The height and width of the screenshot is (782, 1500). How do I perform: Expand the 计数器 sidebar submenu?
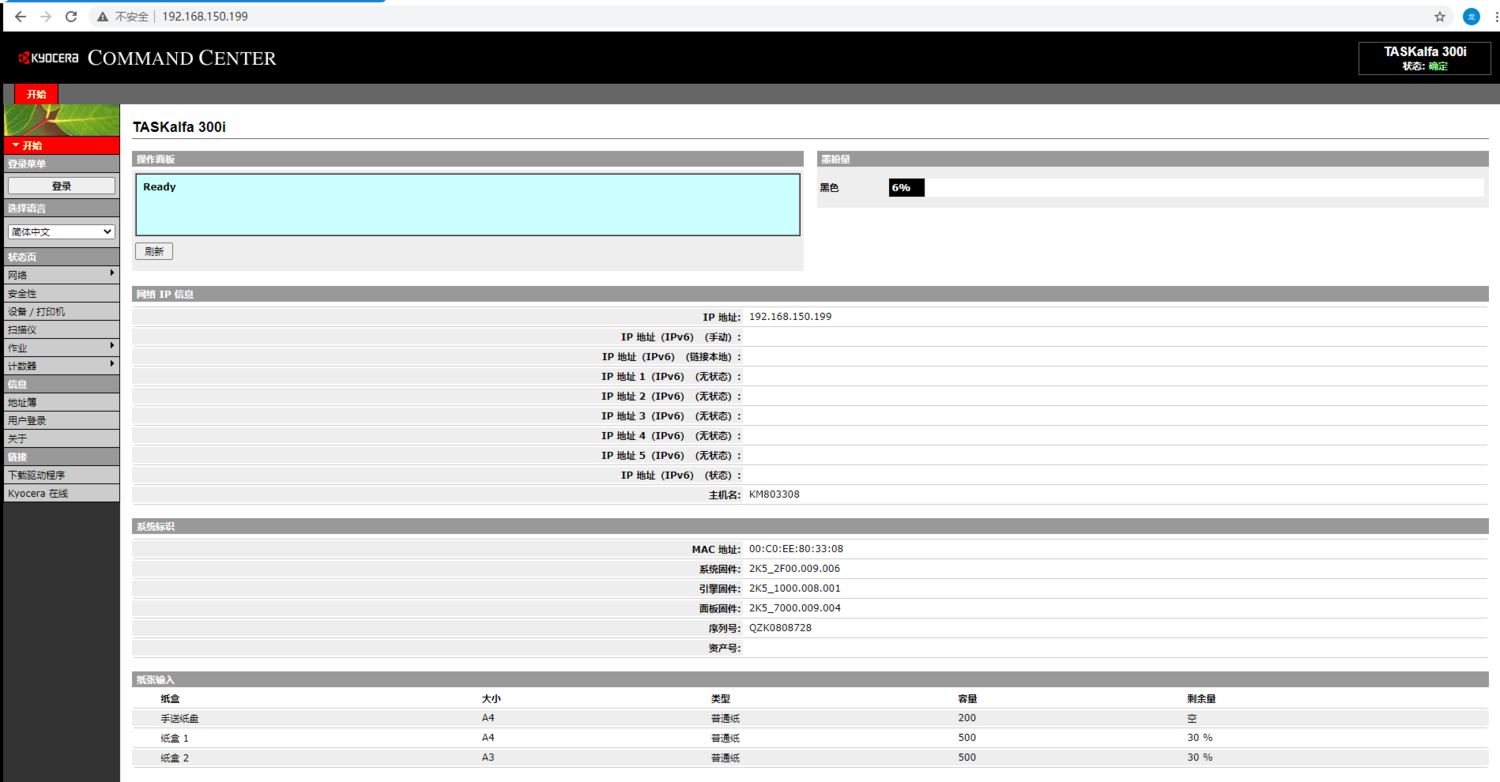[61, 366]
